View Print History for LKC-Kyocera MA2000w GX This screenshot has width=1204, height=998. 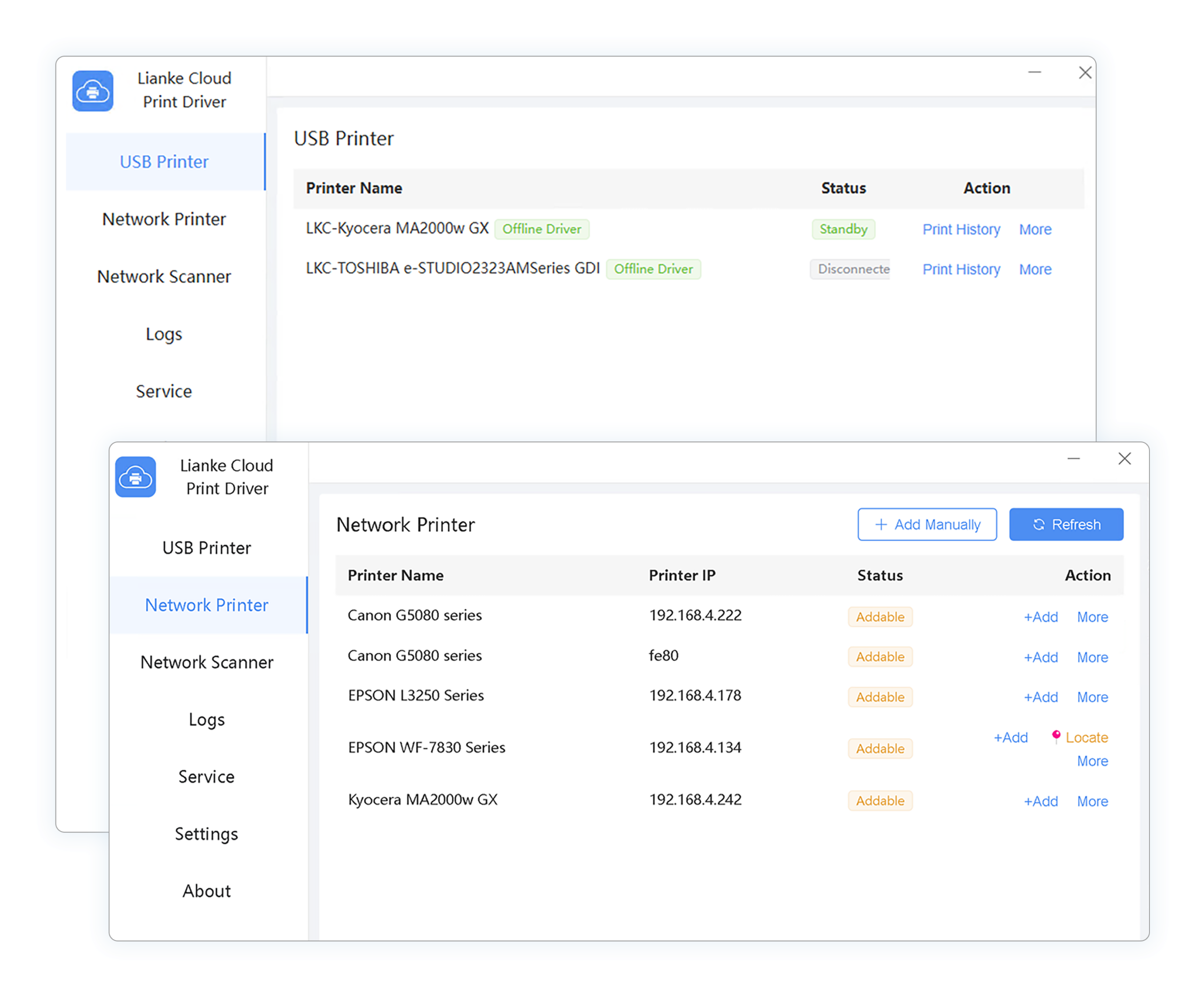coord(961,230)
